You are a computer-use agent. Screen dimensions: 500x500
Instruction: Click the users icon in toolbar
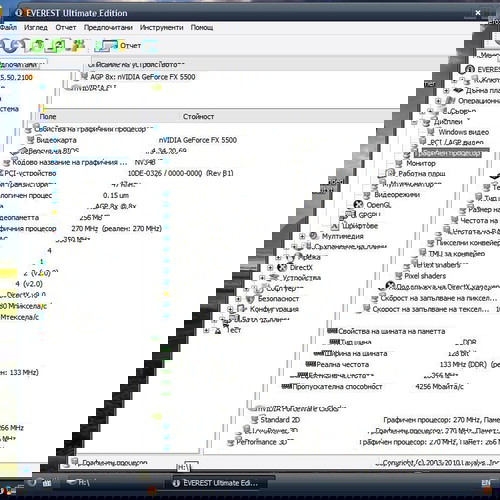click(x=78, y=46)
